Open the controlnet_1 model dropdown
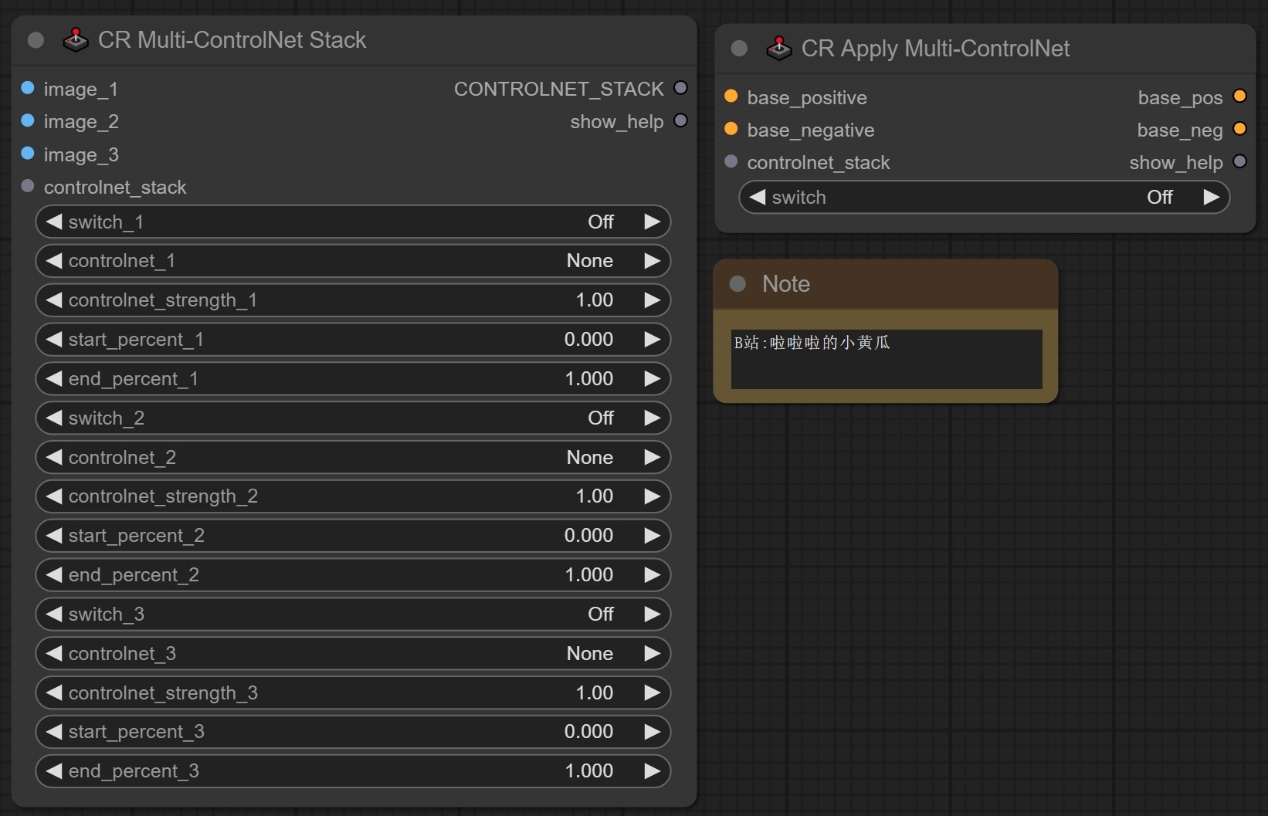The height and width of the screenshot is (816, 1268). (352, 261)
